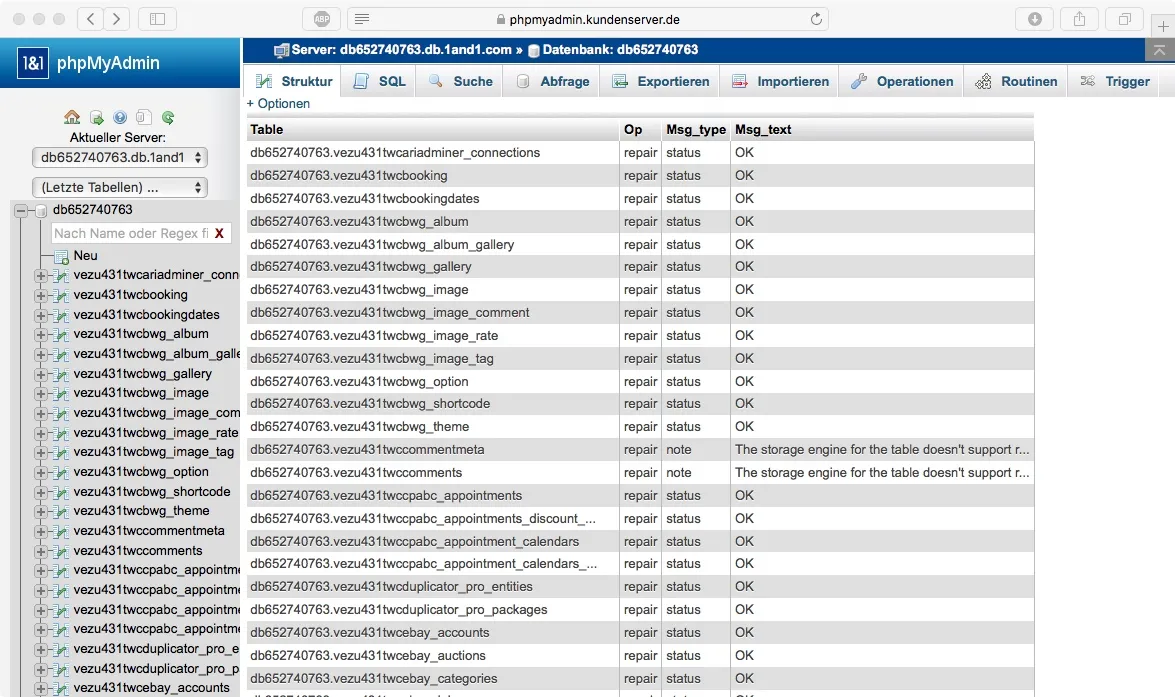The height and width of the screenshot is (697, 1175).
Task: Click the logout icon in sidebar
Action: click(x=97, y=117)
